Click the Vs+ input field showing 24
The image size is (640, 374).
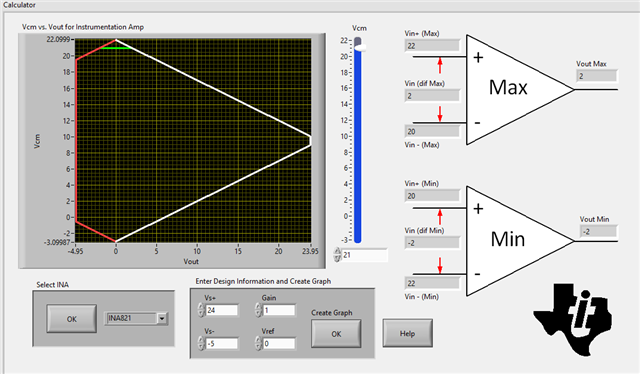coord(222,310)
